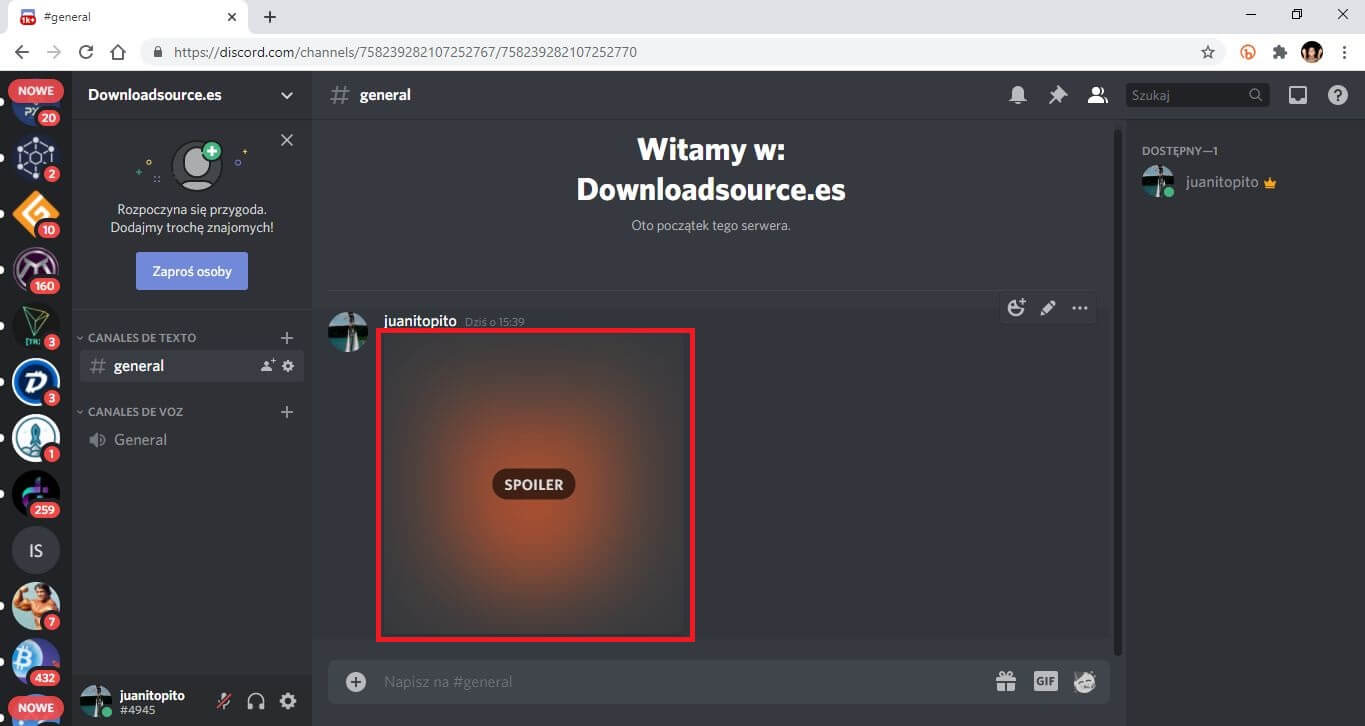Open the GIF picker
The height and width of the screenshot is (726, 1365).
[1045, 682]
